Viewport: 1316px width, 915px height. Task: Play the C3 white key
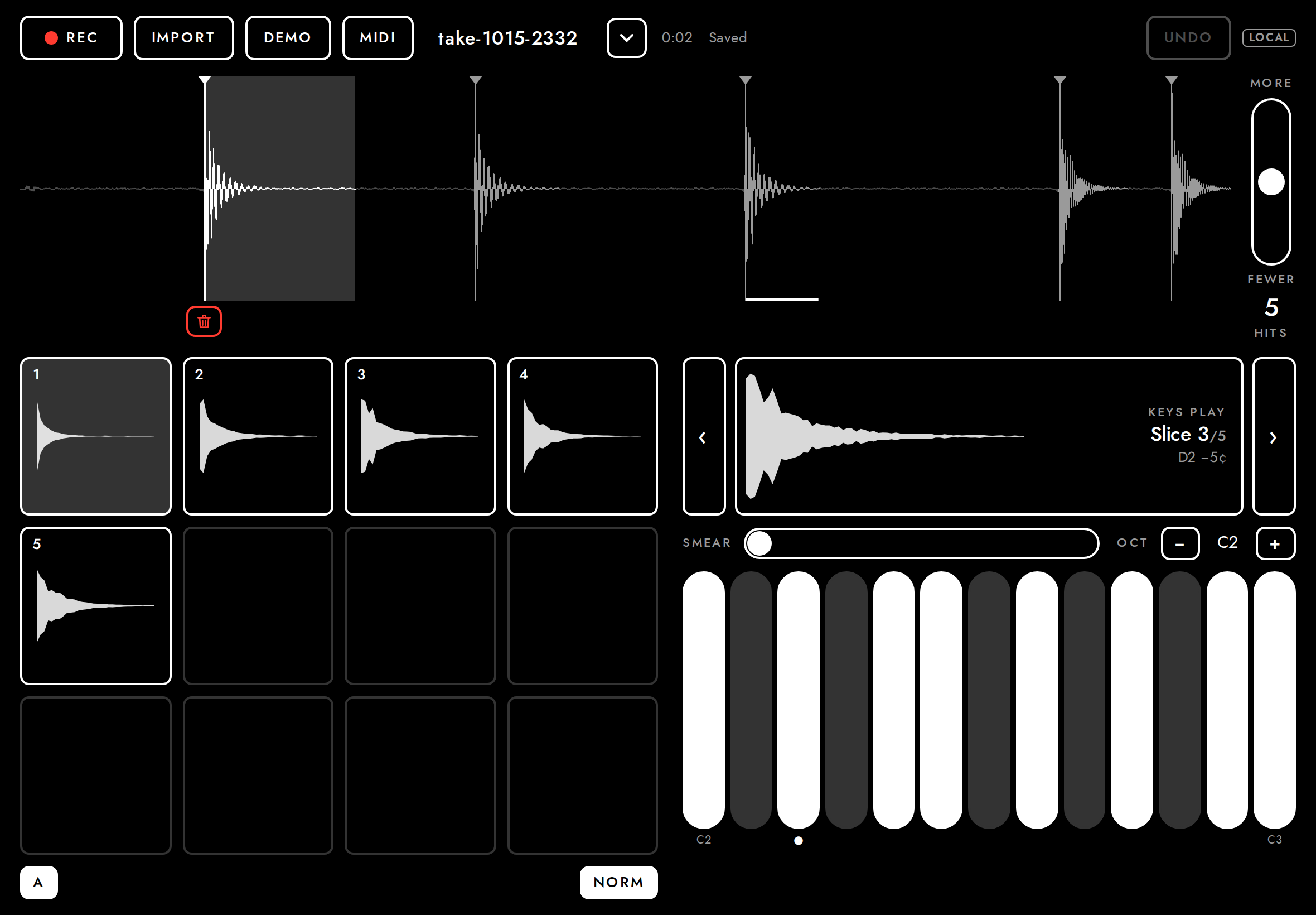point(1275,700)
